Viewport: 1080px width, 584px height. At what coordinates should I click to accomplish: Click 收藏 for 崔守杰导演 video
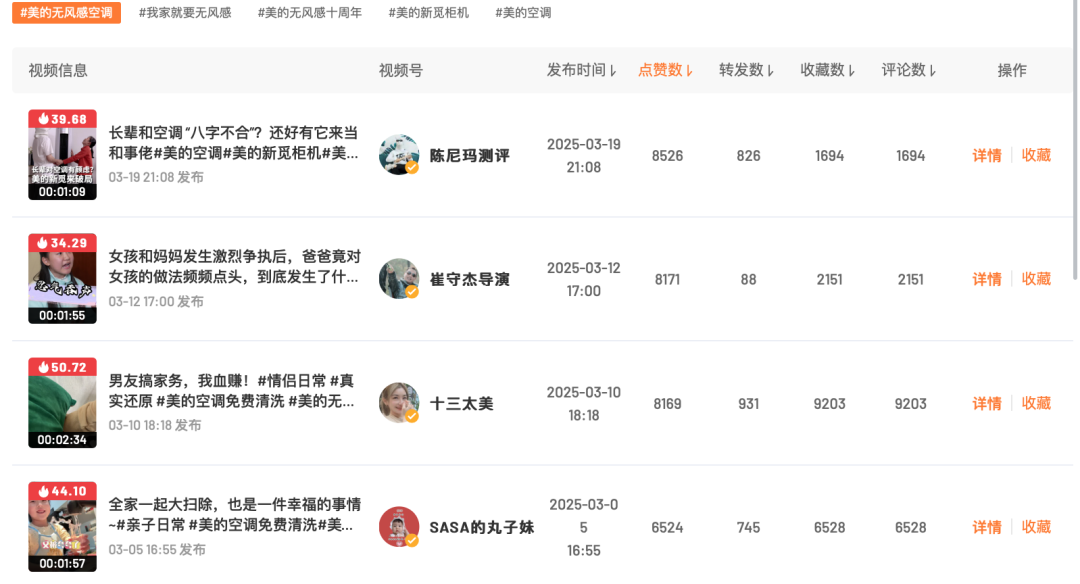point(1036,279)
